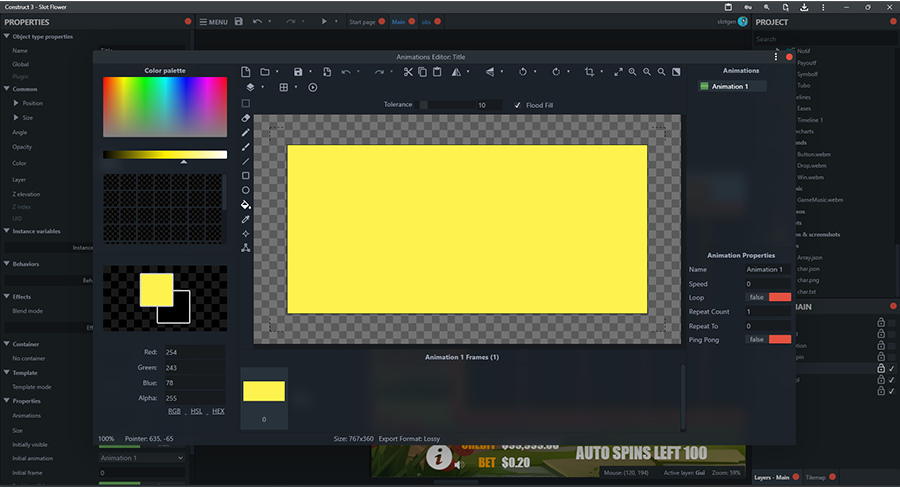Uncheck the Flood Fill checkbox
Screen dimensions: 900x488
517,105
